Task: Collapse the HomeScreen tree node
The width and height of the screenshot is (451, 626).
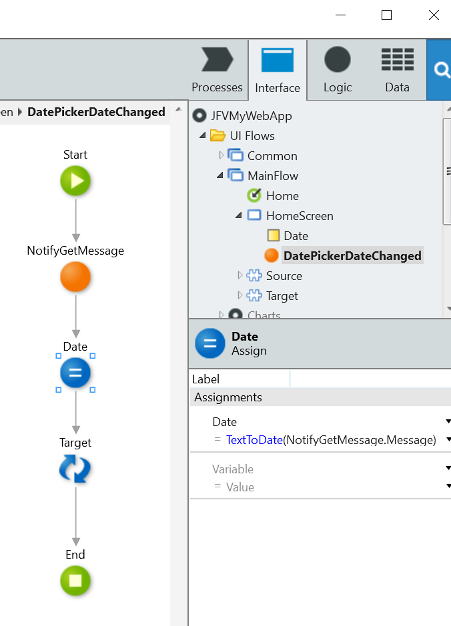Action: pos(239,216)
